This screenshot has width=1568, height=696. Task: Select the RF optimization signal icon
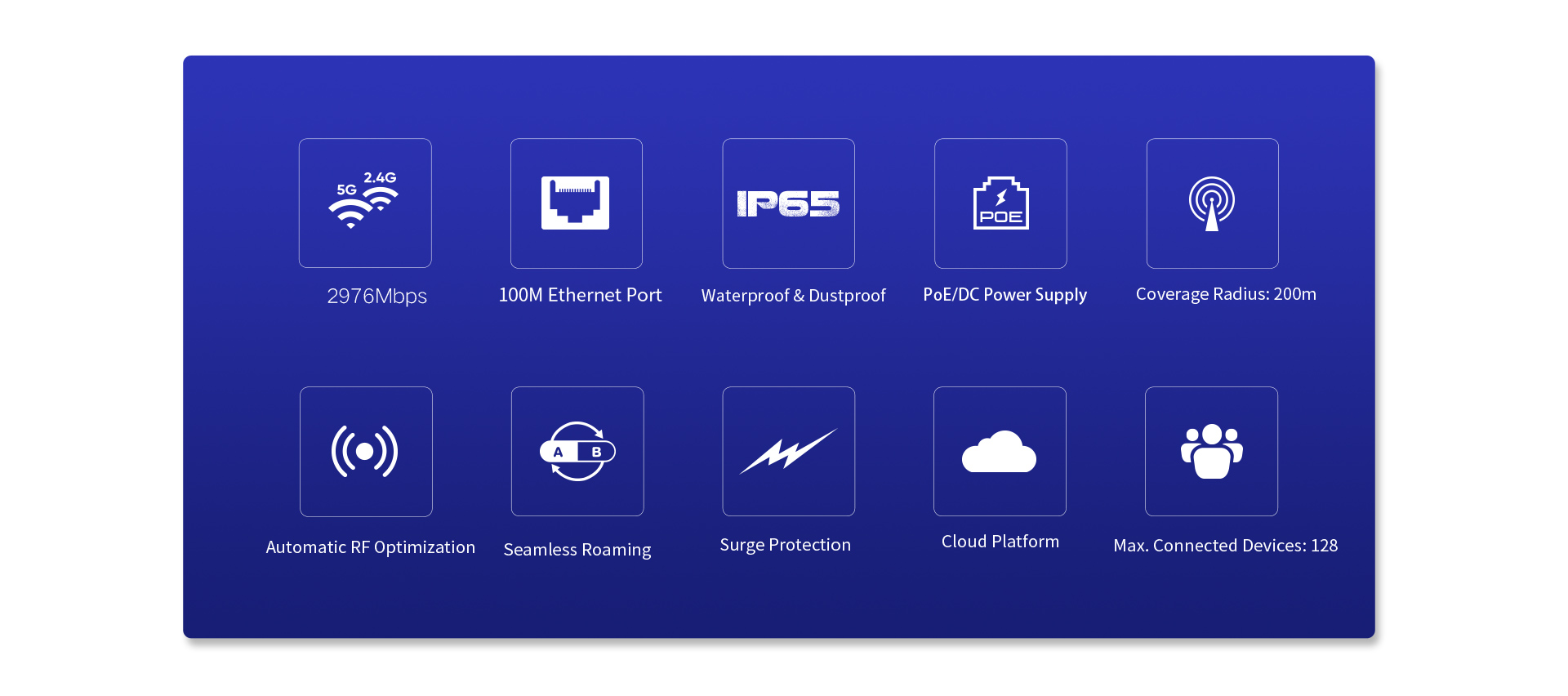(365, 451)
